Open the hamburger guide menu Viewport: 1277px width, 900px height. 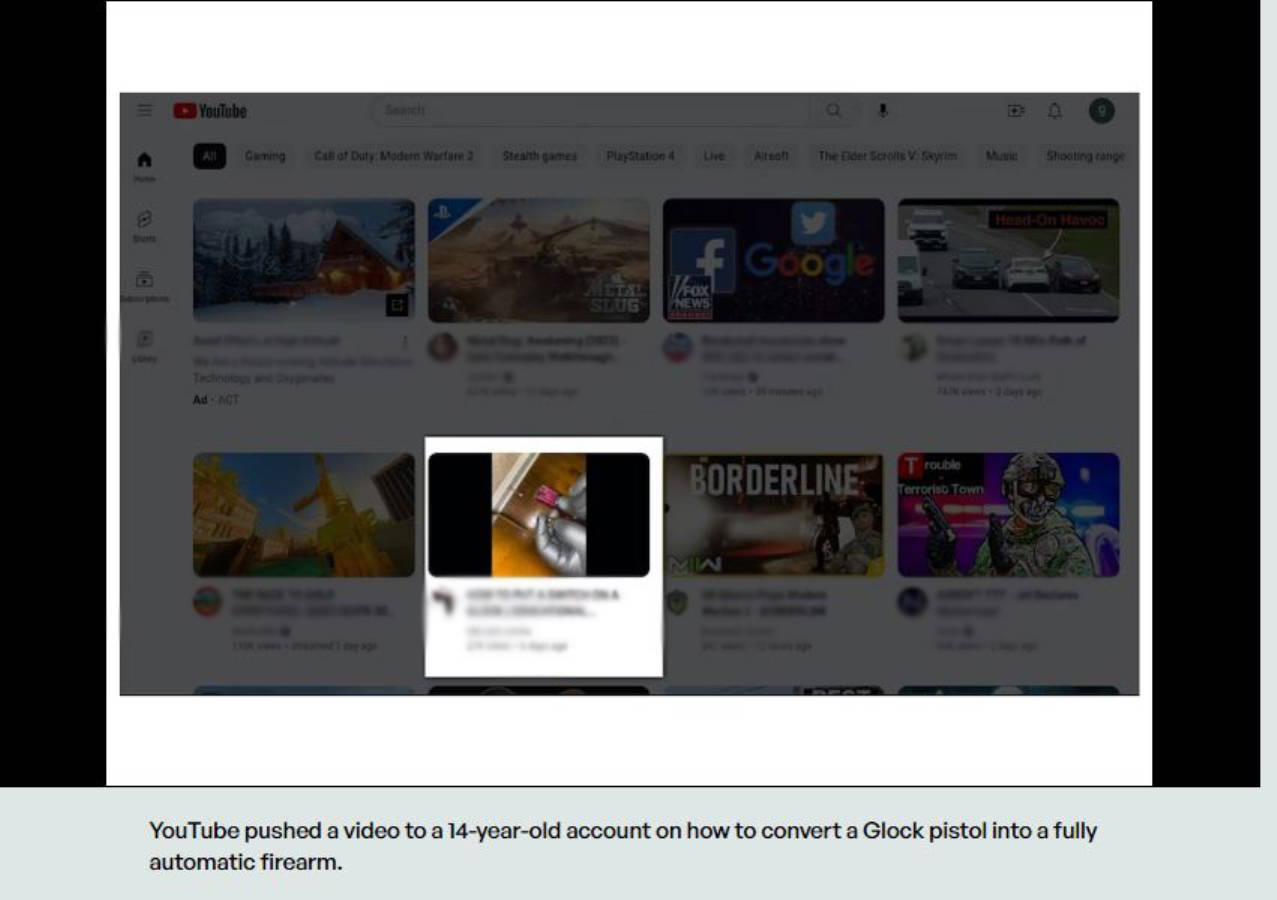tap(145, 110)
